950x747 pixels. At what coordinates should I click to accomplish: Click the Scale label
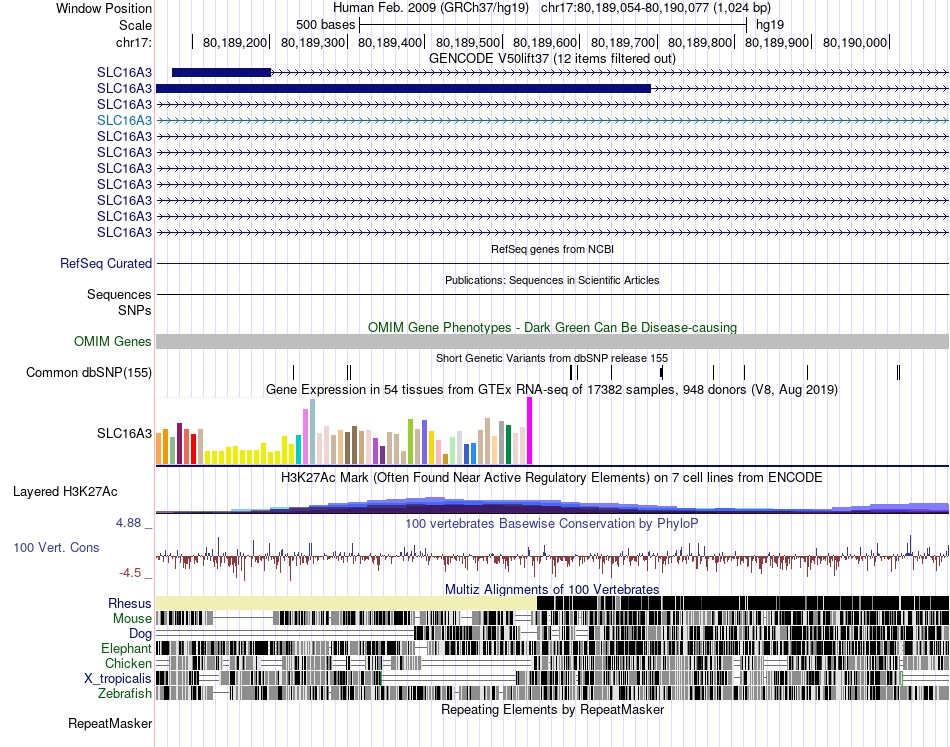tap(135, 25)
